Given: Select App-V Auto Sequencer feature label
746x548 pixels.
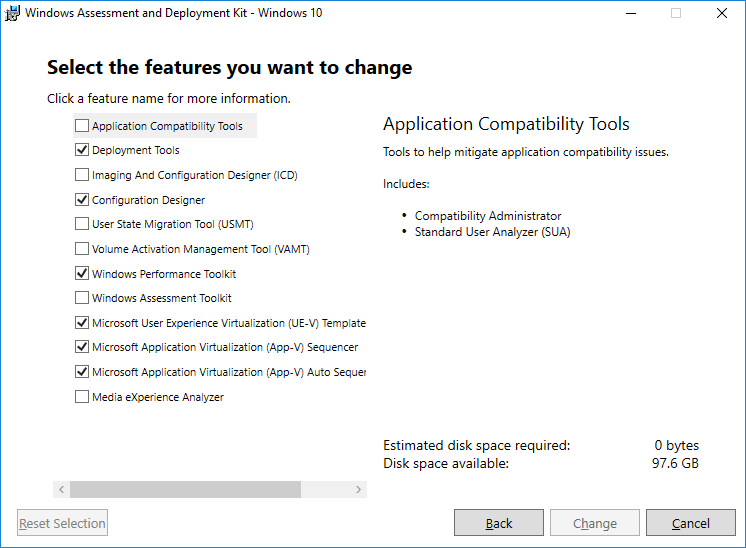Looking at the screenshot, I should click(x=229, y=372).
